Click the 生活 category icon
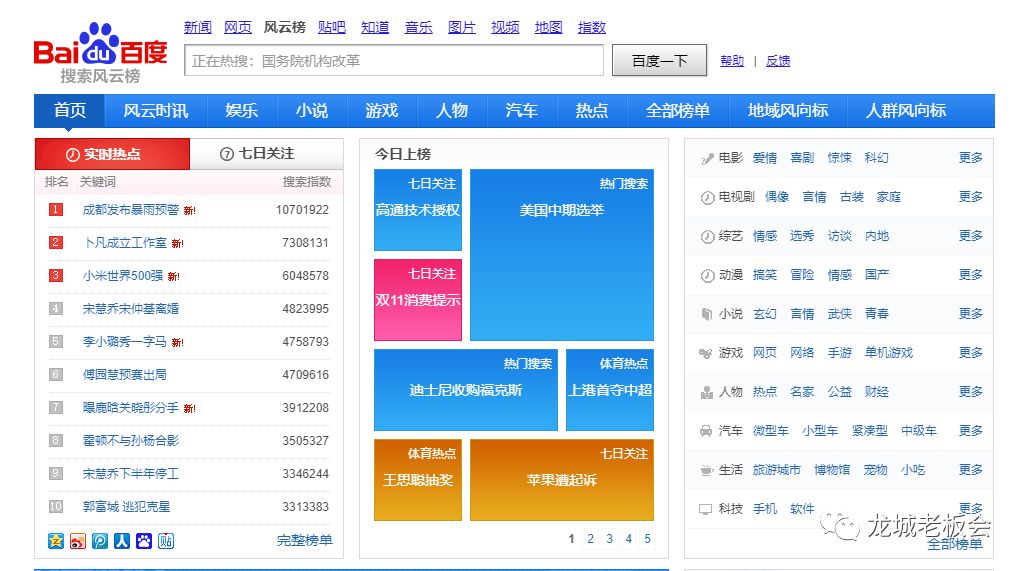This screenshot has height=571, width=1025. pos(706,470)
